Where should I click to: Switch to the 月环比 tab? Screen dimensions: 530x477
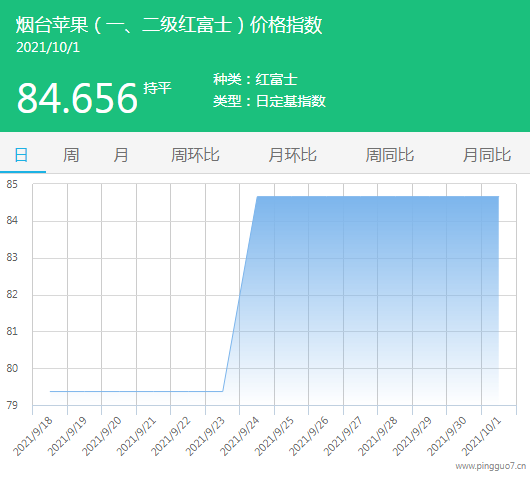[x=292, y=155]
